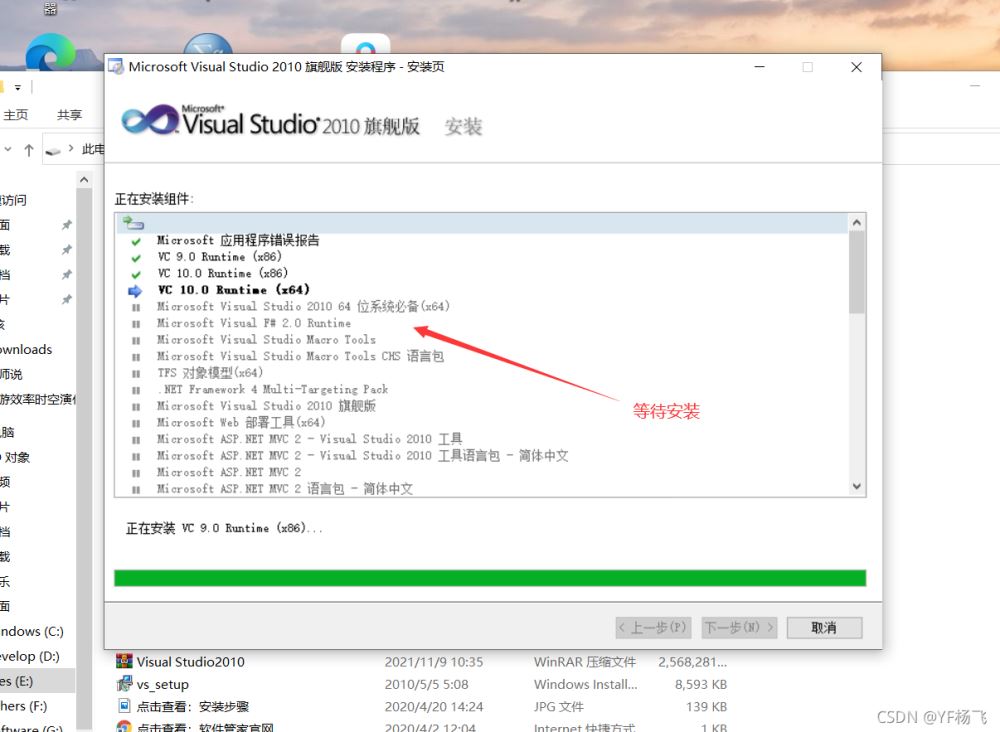1000x732 pixels.
Task: Click the Up arrow in File Explorer navigation
Action: click(x=29, y=150)
